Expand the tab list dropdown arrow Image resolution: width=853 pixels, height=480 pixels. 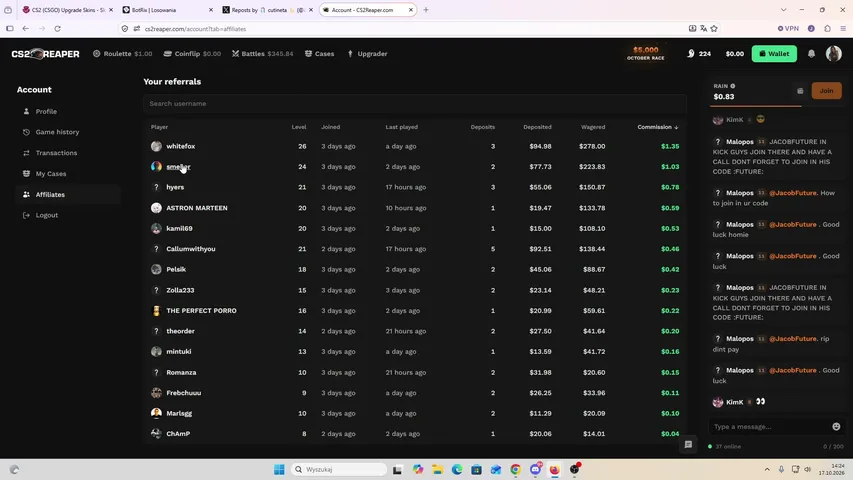(783, 10)
